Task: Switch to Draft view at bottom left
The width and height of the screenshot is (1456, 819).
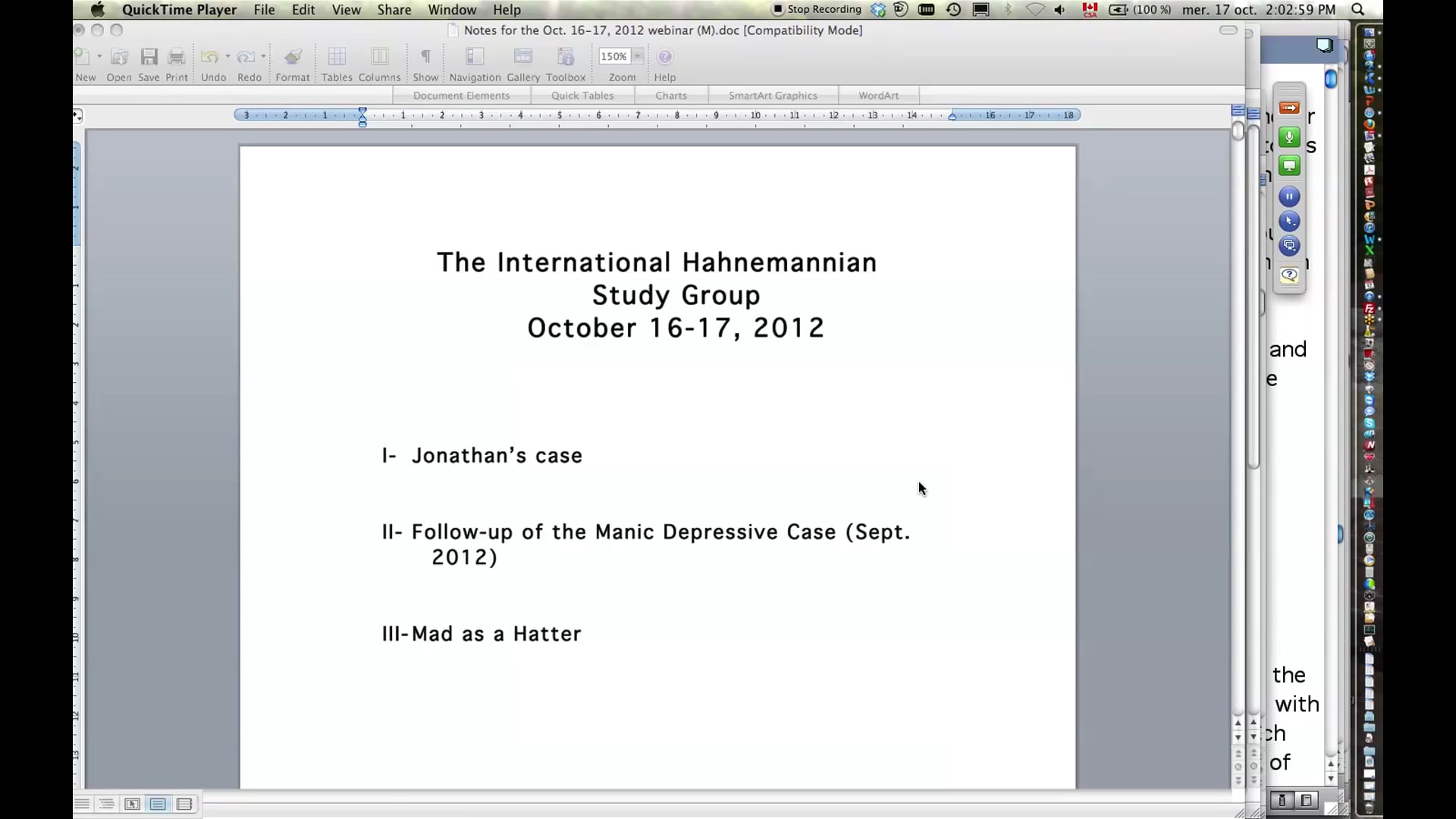Action: coord(82,804)
